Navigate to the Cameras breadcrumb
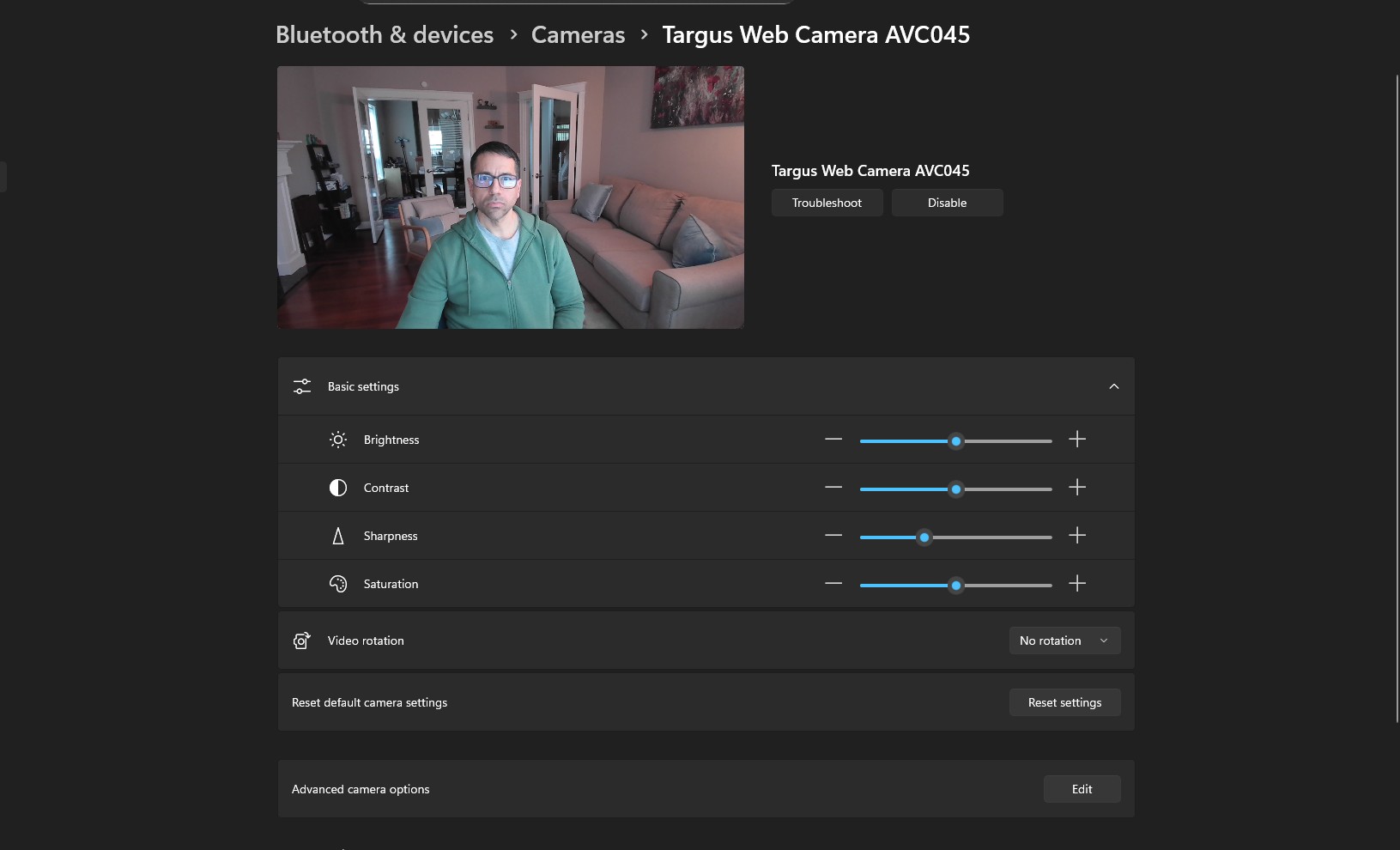This screenshot has width=1400, height=850. (x=578, y=35)
